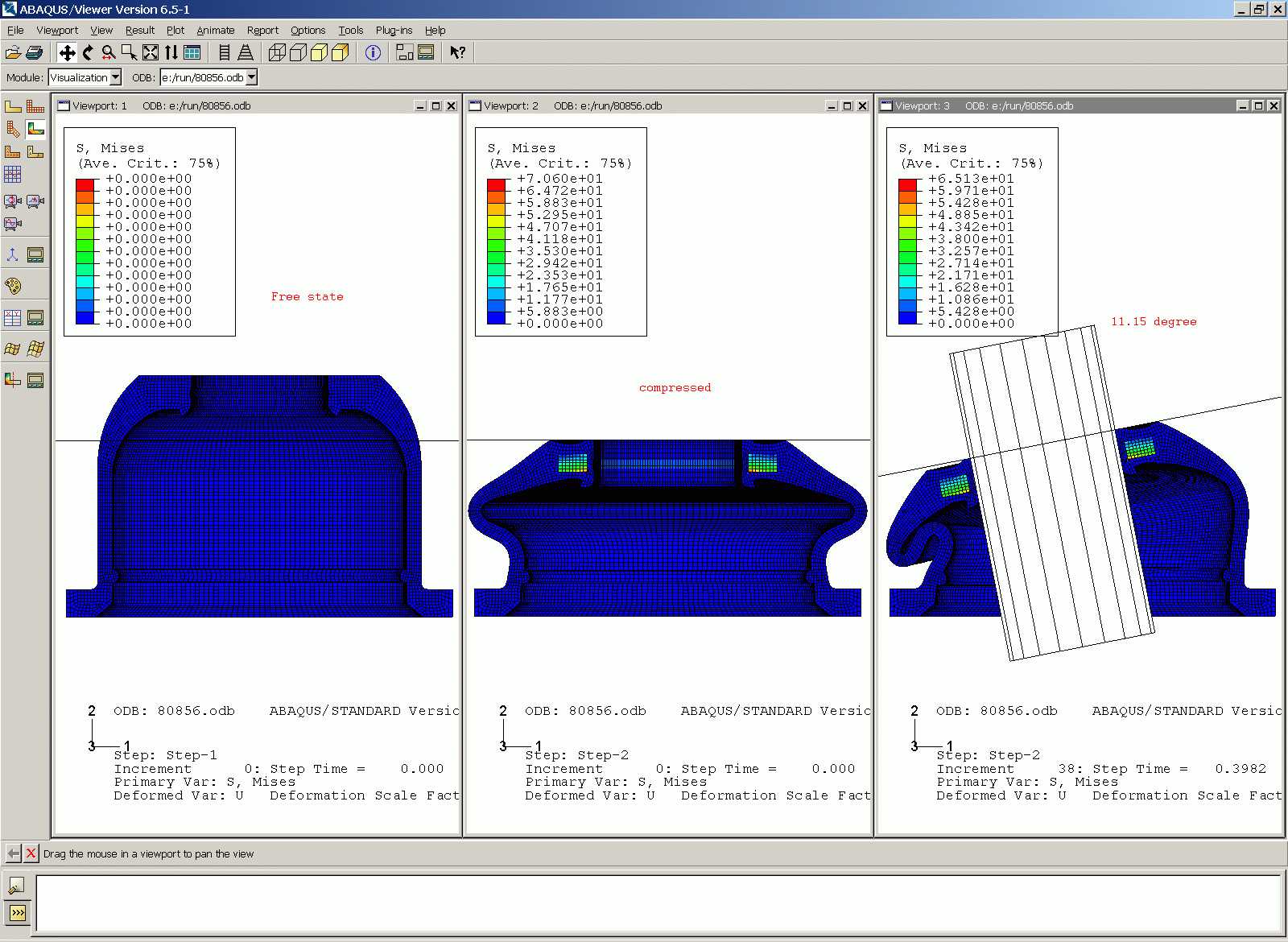Open the Tools menu
1288x942 pixels.
(x=351, y=31)
